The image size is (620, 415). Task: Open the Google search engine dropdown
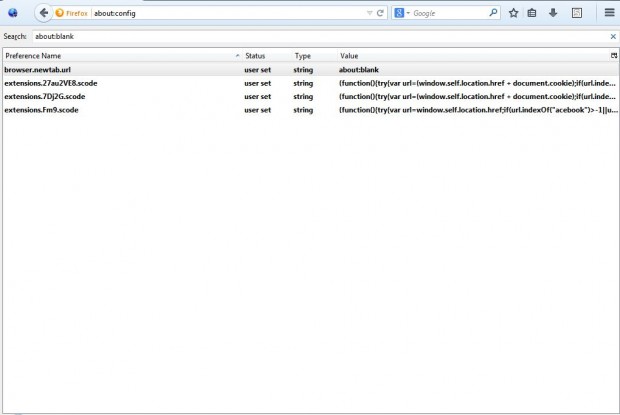[x=402, y=13]
